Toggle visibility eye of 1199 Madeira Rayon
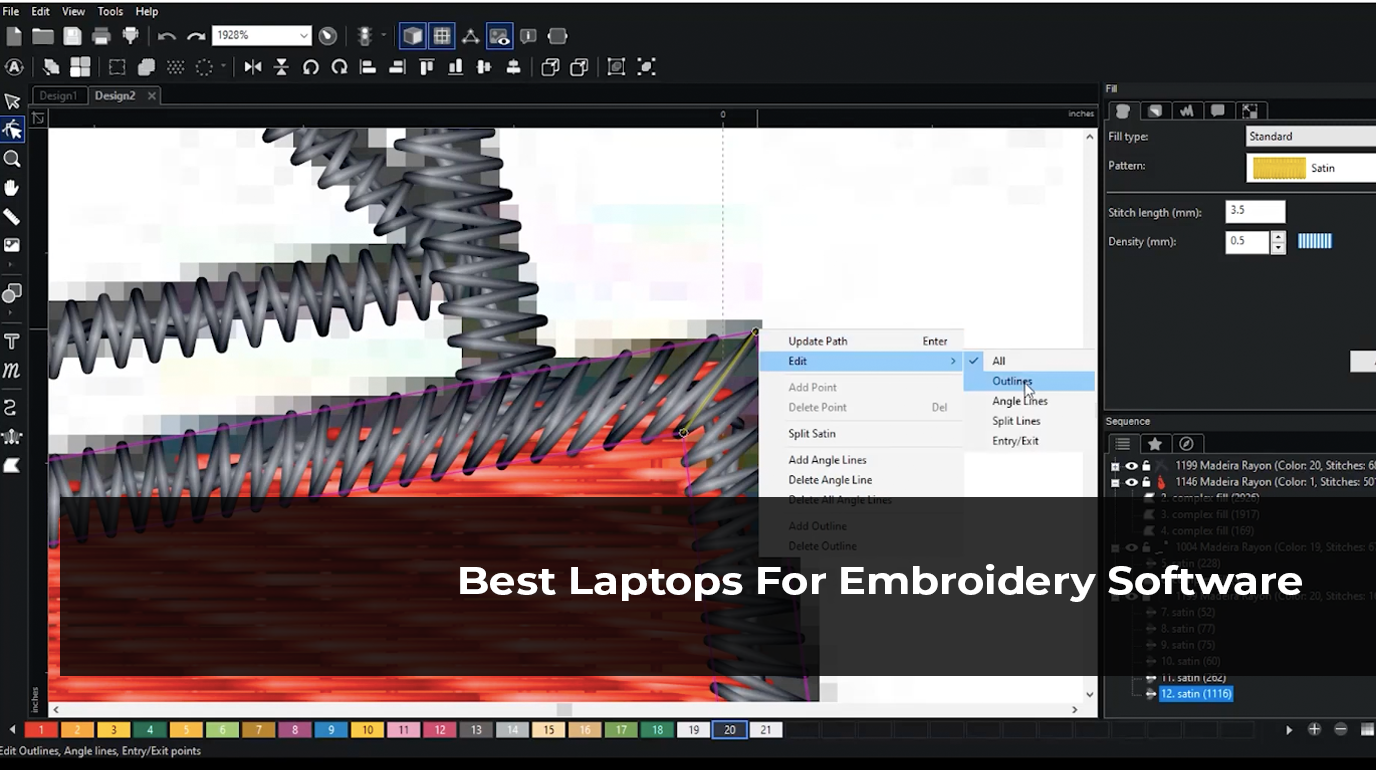The height and width of the screenshot is (770, 1376). [1132, 466]
